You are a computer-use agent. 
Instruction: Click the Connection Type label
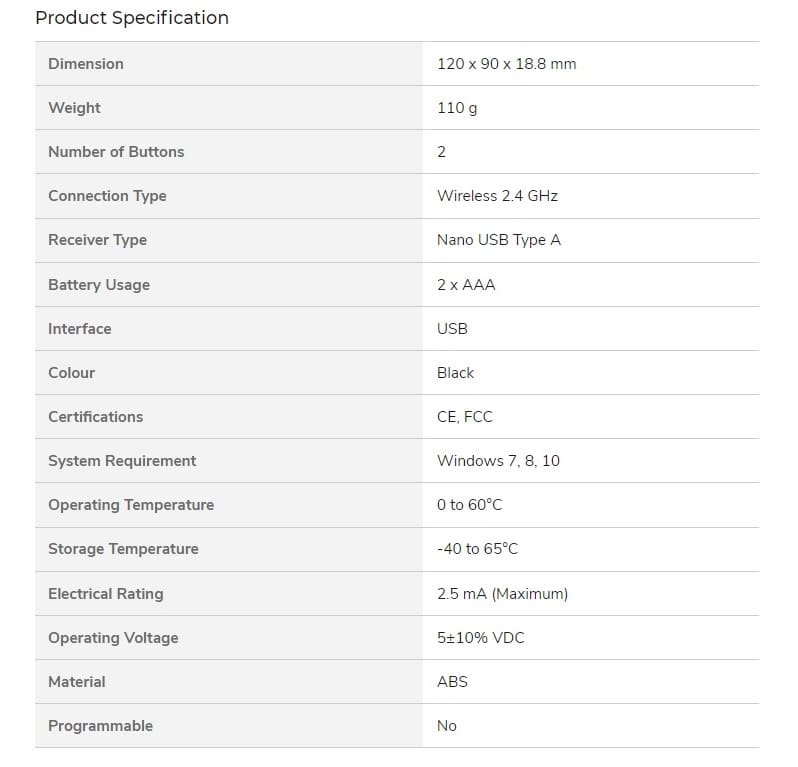click(107, 196)
